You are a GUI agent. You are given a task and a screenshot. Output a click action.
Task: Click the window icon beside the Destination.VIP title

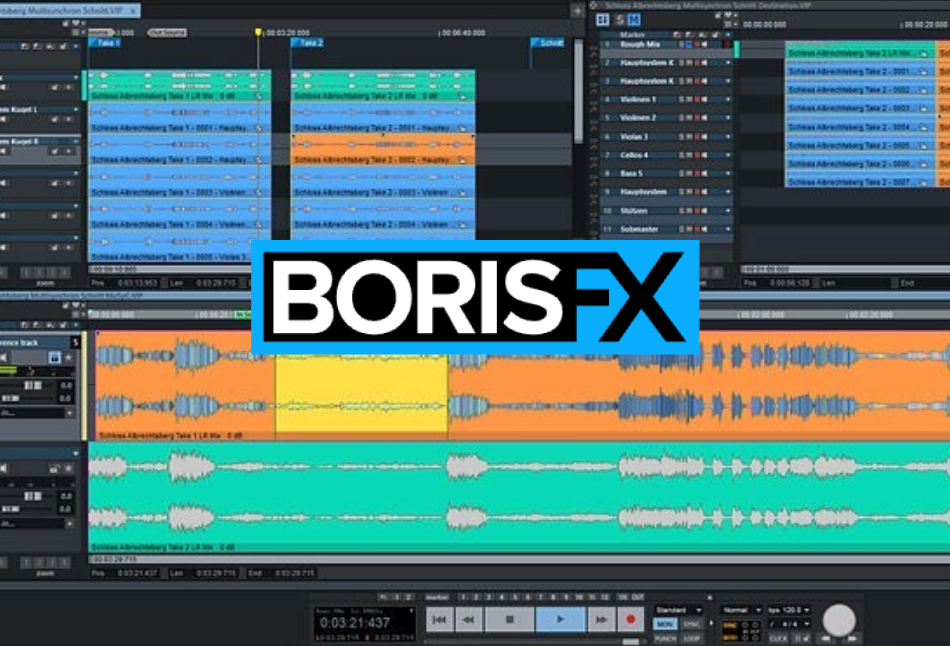click(x=593, y=5)
